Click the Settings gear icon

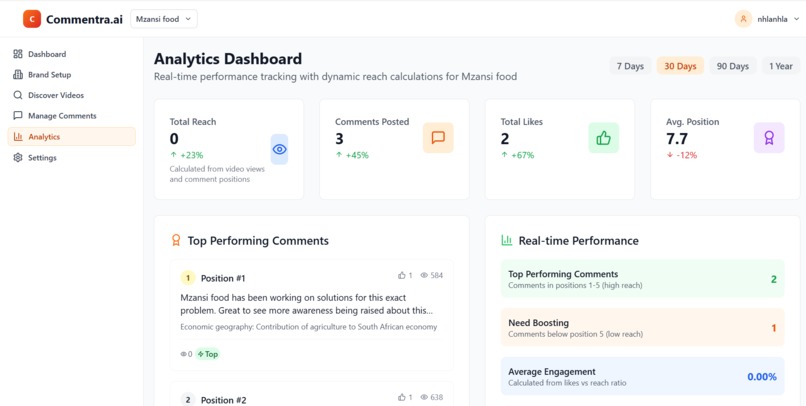pyautogui.click(x=18, y=158)
